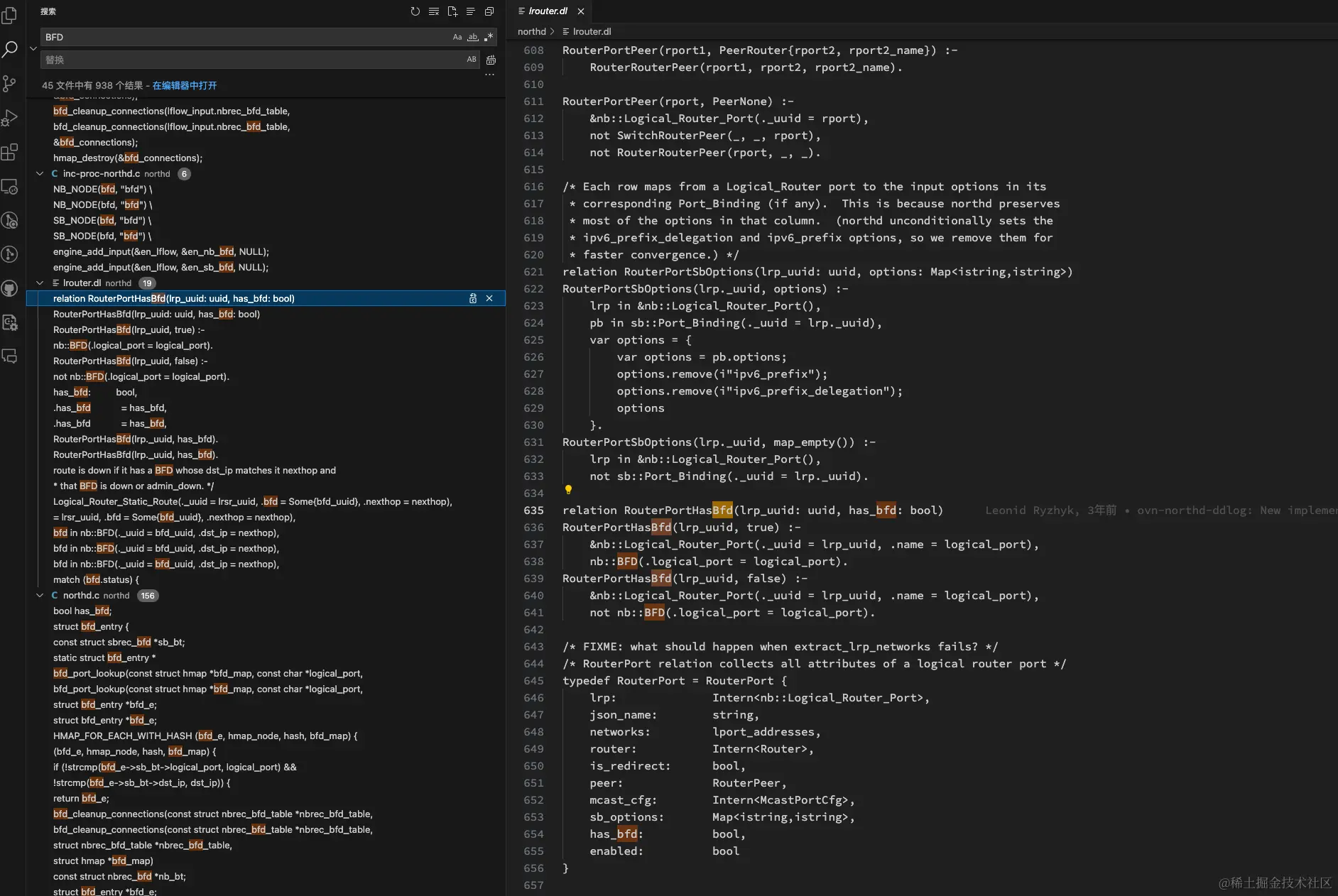Open the Explorer view in activity bar
Screen dimensions: 1338x896
coord(10,15)
